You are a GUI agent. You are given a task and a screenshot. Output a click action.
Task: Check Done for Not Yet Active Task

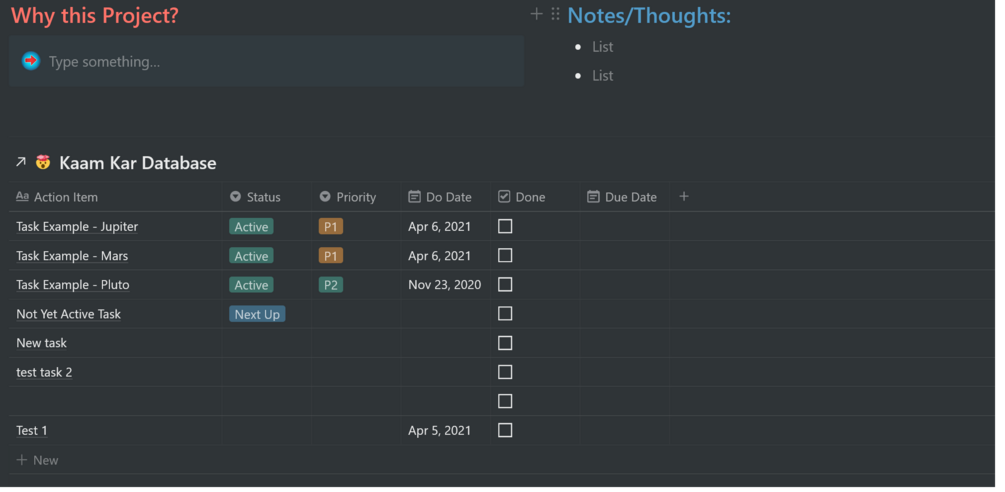tap(505, 314)
